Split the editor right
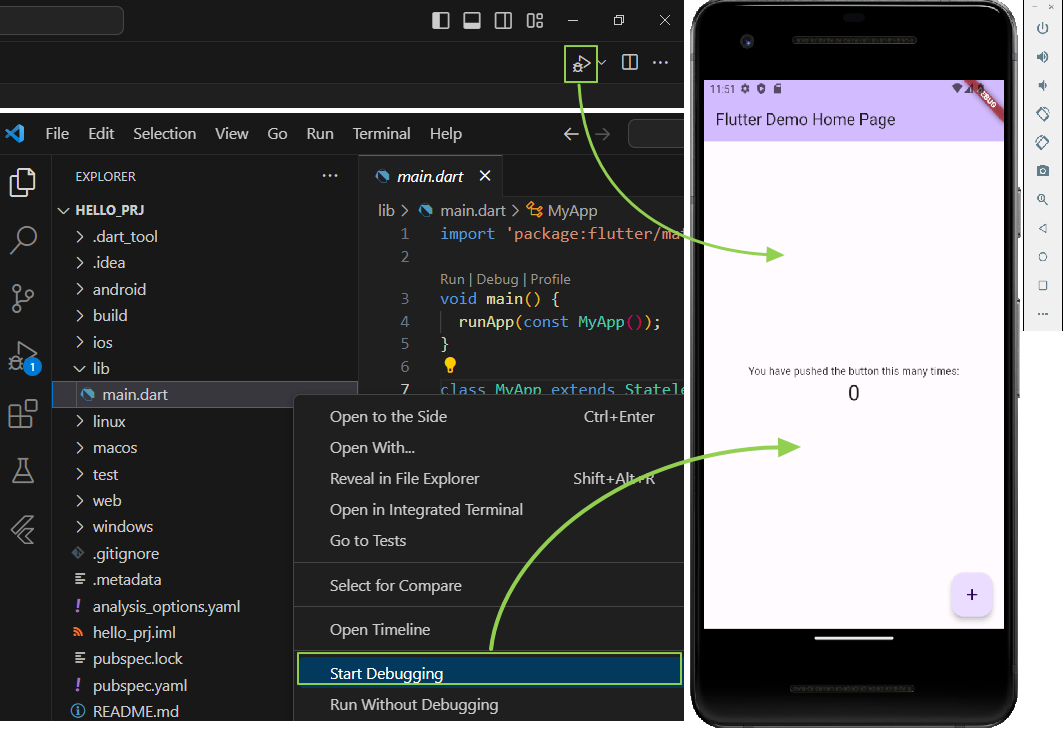Viewport: 1064px width, 729px height. click(x=630, y=62)
